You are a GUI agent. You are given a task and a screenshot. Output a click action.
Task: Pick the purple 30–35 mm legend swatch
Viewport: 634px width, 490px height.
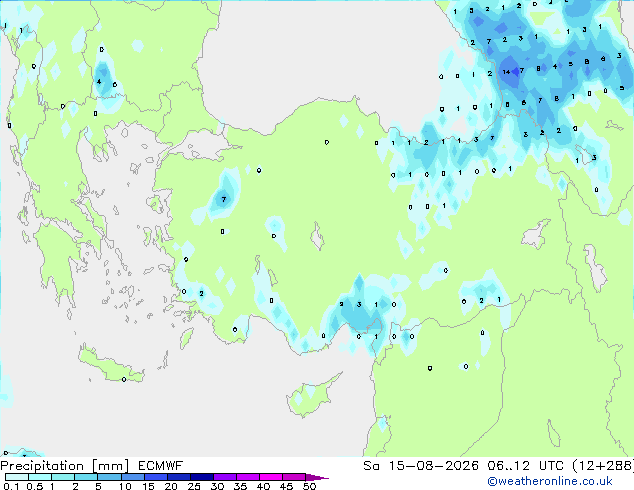(x=225, y=477)
